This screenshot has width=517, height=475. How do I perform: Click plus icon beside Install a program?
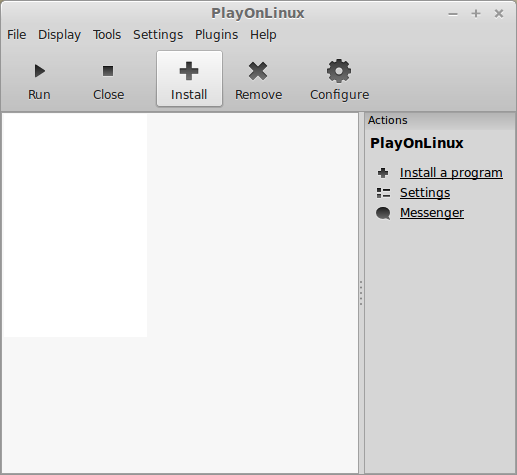pyautogui.click(x=383, y=173)
